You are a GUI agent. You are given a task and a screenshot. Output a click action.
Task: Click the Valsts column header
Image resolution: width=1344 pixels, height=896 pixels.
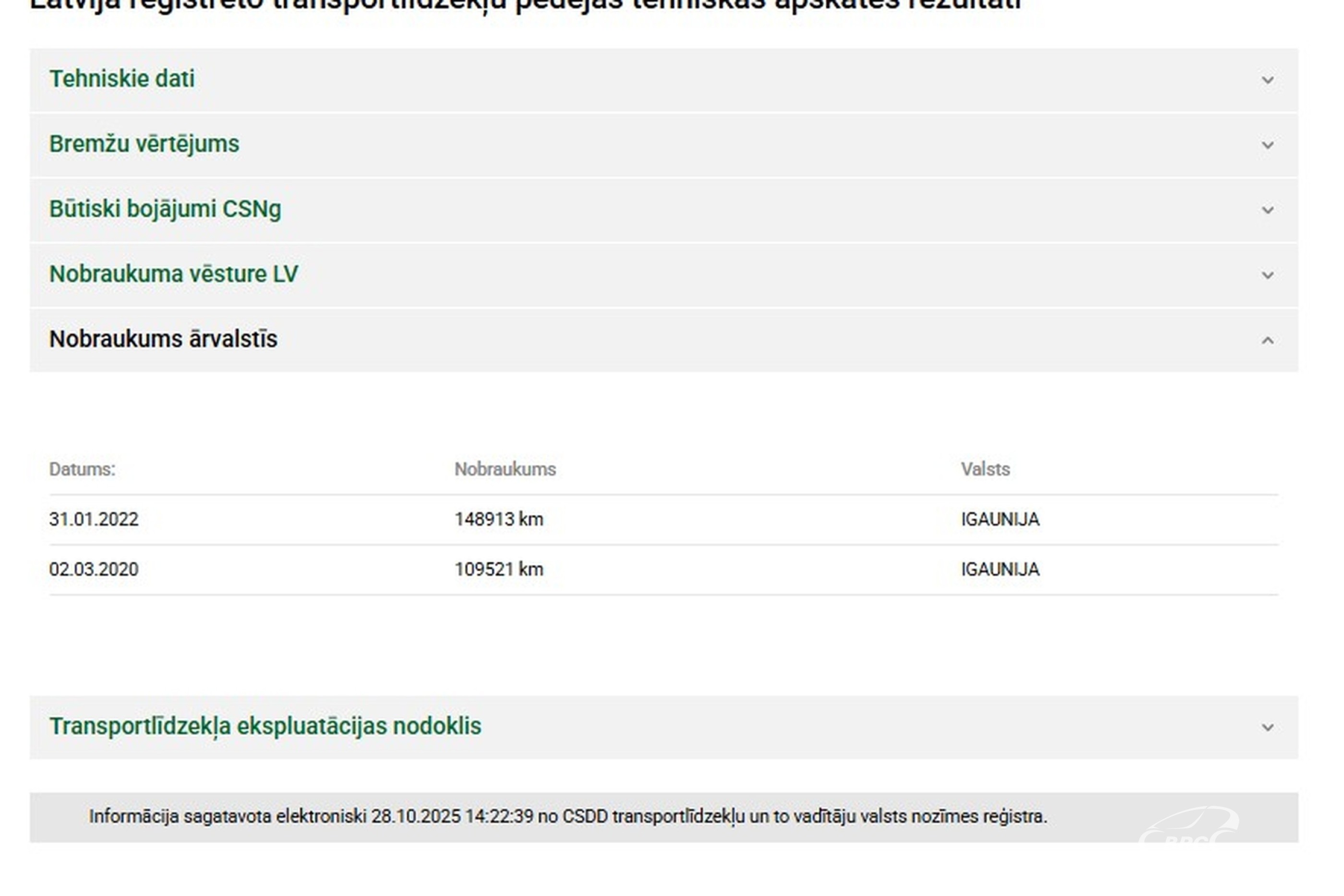(985, 469)
